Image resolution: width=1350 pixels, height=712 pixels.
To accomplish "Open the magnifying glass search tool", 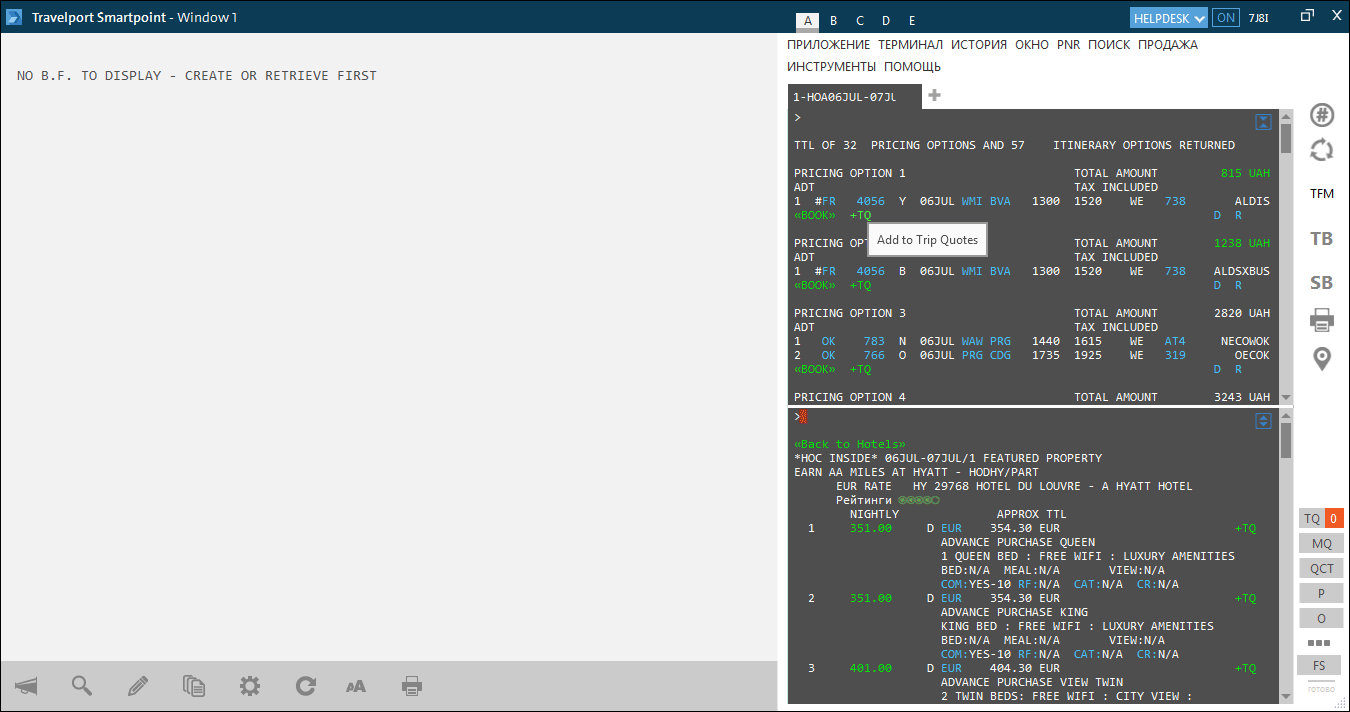I will pyautogui.click(x=82, y=686).
